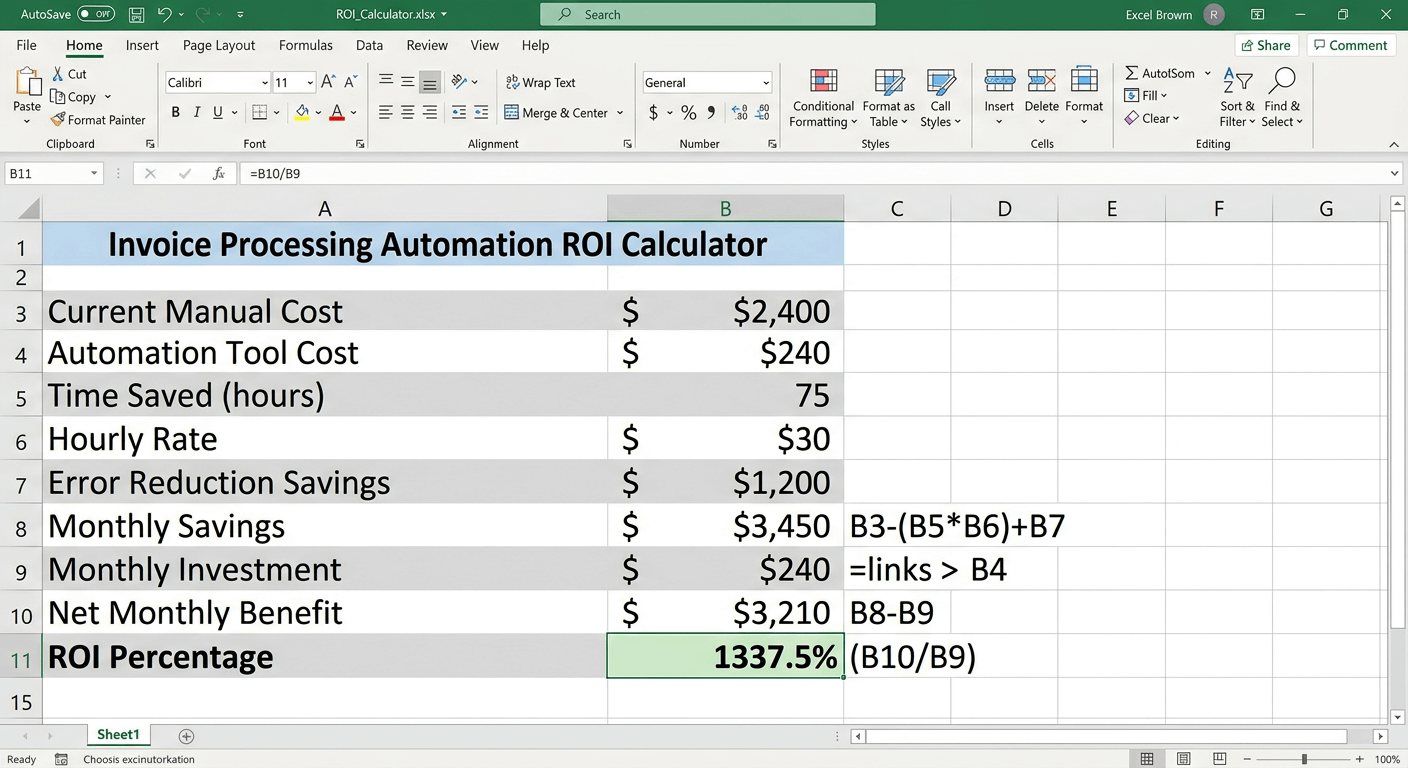The image size is (1408, 768).
Task: Collapse the ribbon with the chevron
Action: coord(1394,145)
